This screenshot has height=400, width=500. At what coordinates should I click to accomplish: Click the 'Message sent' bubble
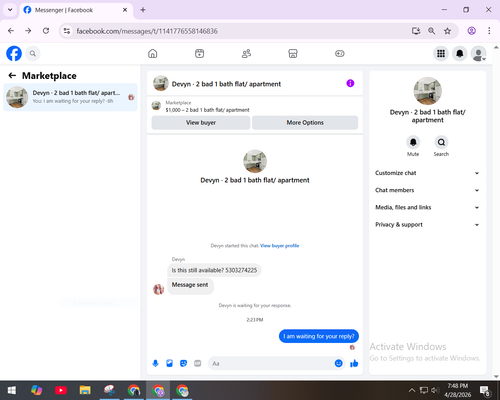(x=190, y=286)
